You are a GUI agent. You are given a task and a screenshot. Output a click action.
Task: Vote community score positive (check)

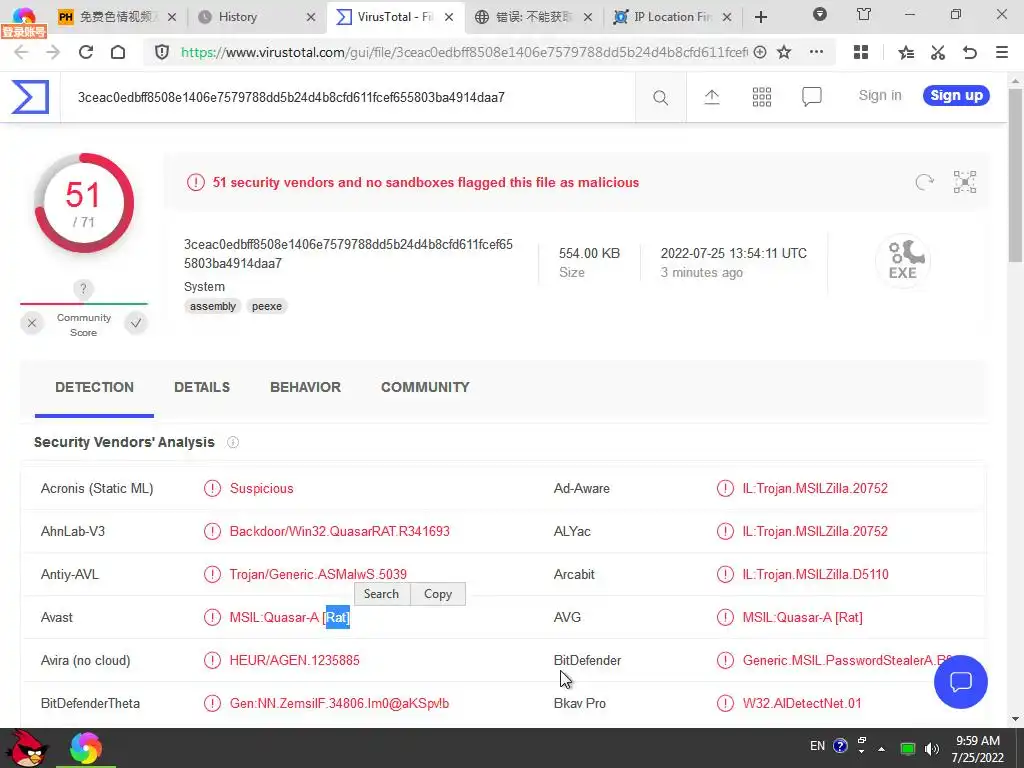point(136,323)
